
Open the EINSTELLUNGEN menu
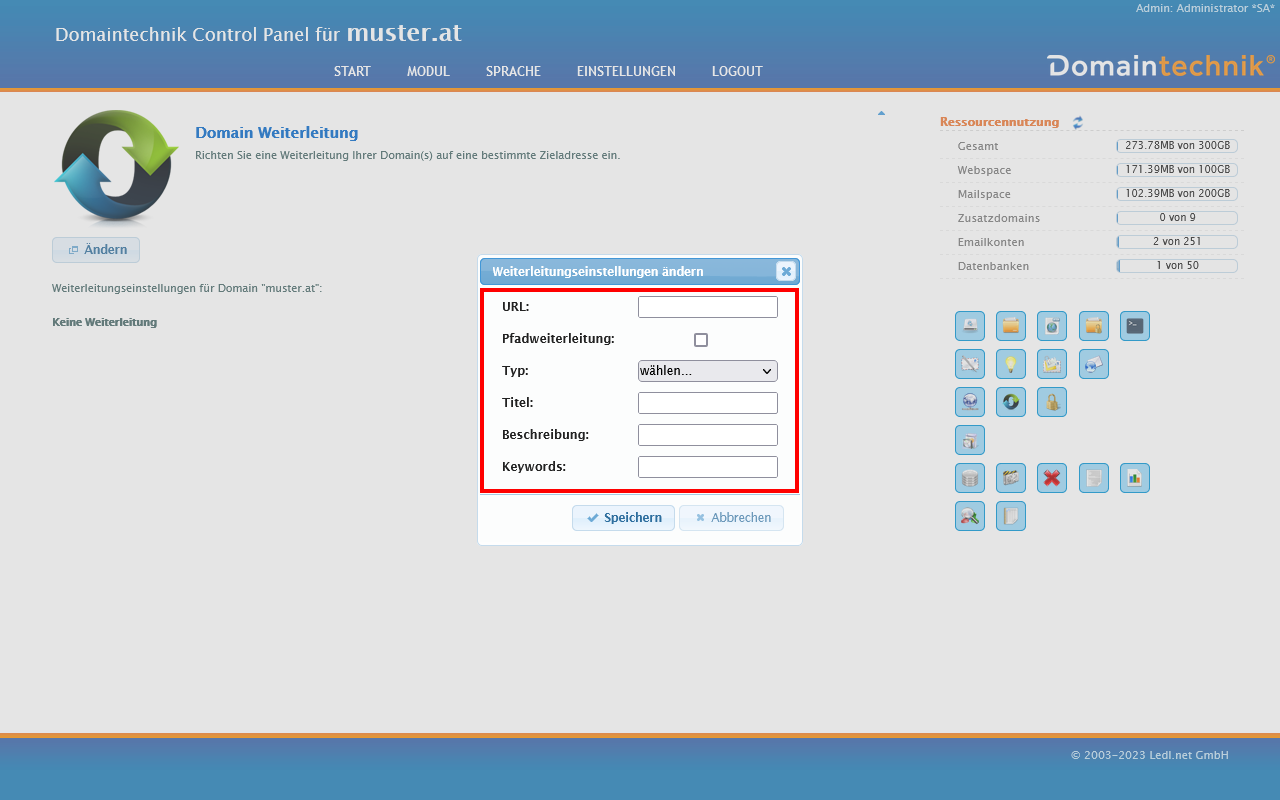pyautogui.click(x=626, y=71)
